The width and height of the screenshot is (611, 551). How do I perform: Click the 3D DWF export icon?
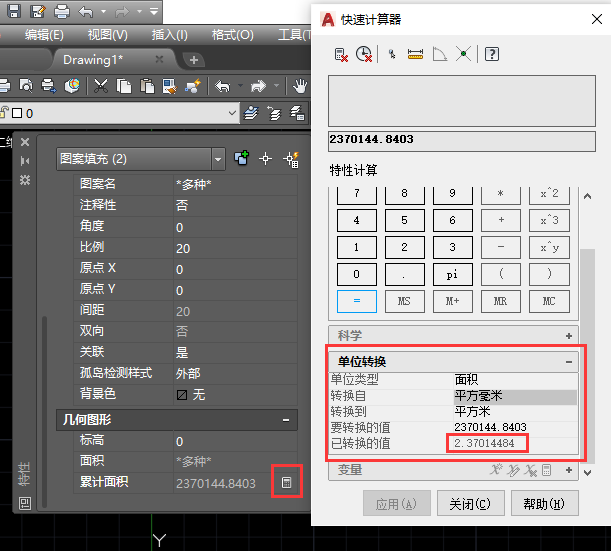72,86
